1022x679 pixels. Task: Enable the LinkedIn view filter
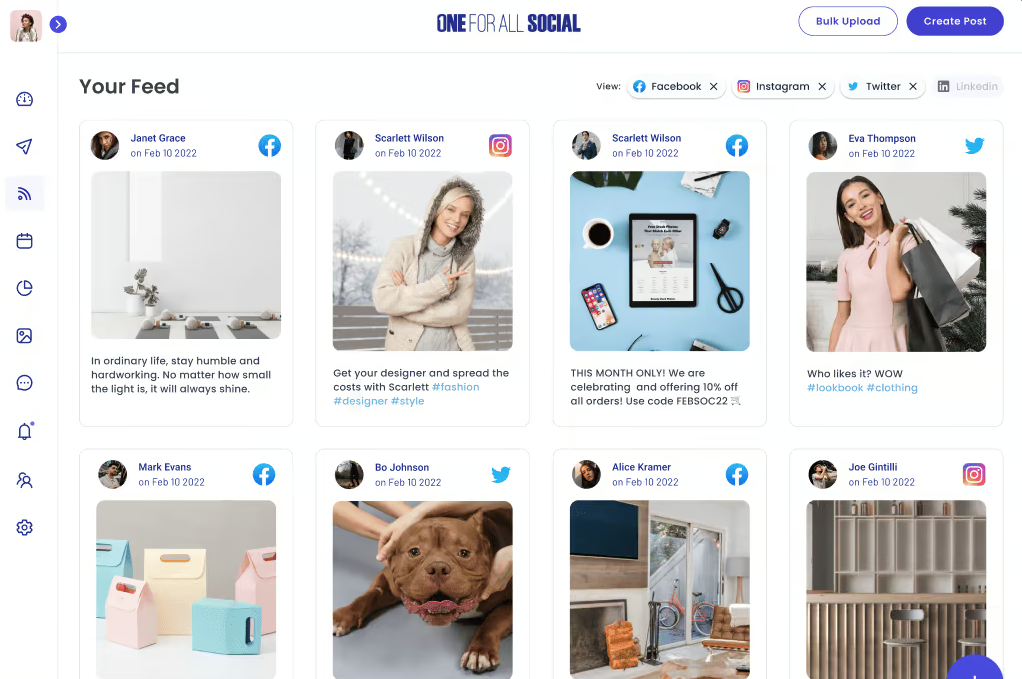click(968, 87)
